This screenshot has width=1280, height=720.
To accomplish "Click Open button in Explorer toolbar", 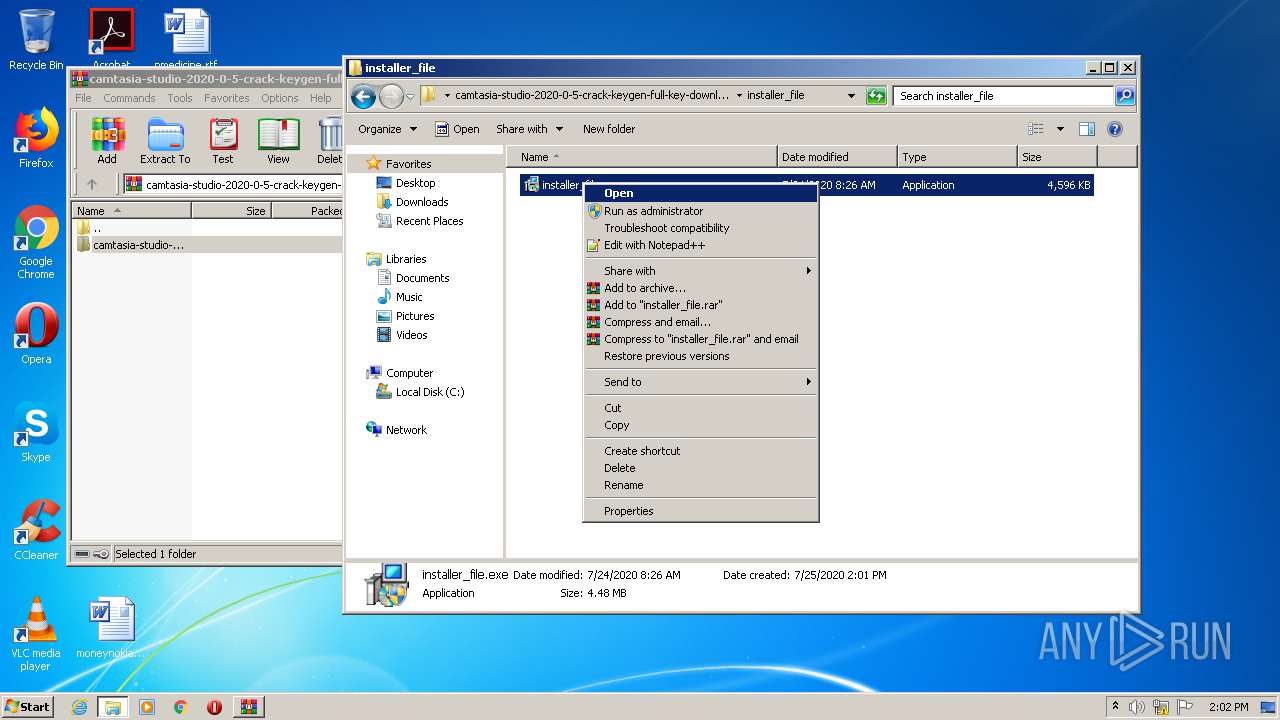I will [457, 129].
